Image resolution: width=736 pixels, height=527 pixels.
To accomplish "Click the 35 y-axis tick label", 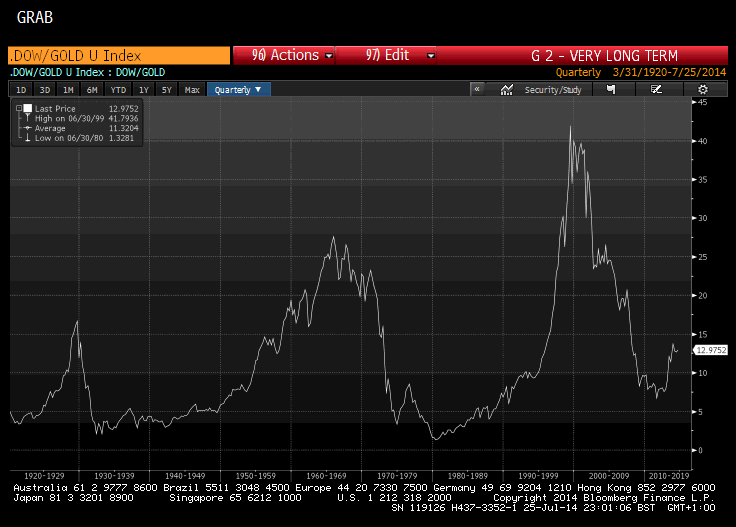I will (x=702, y=180).
